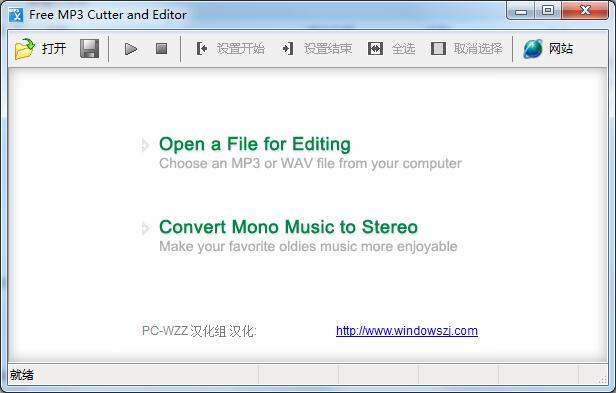Click the select all icon
Screen dimensions: 616x393
376,49
